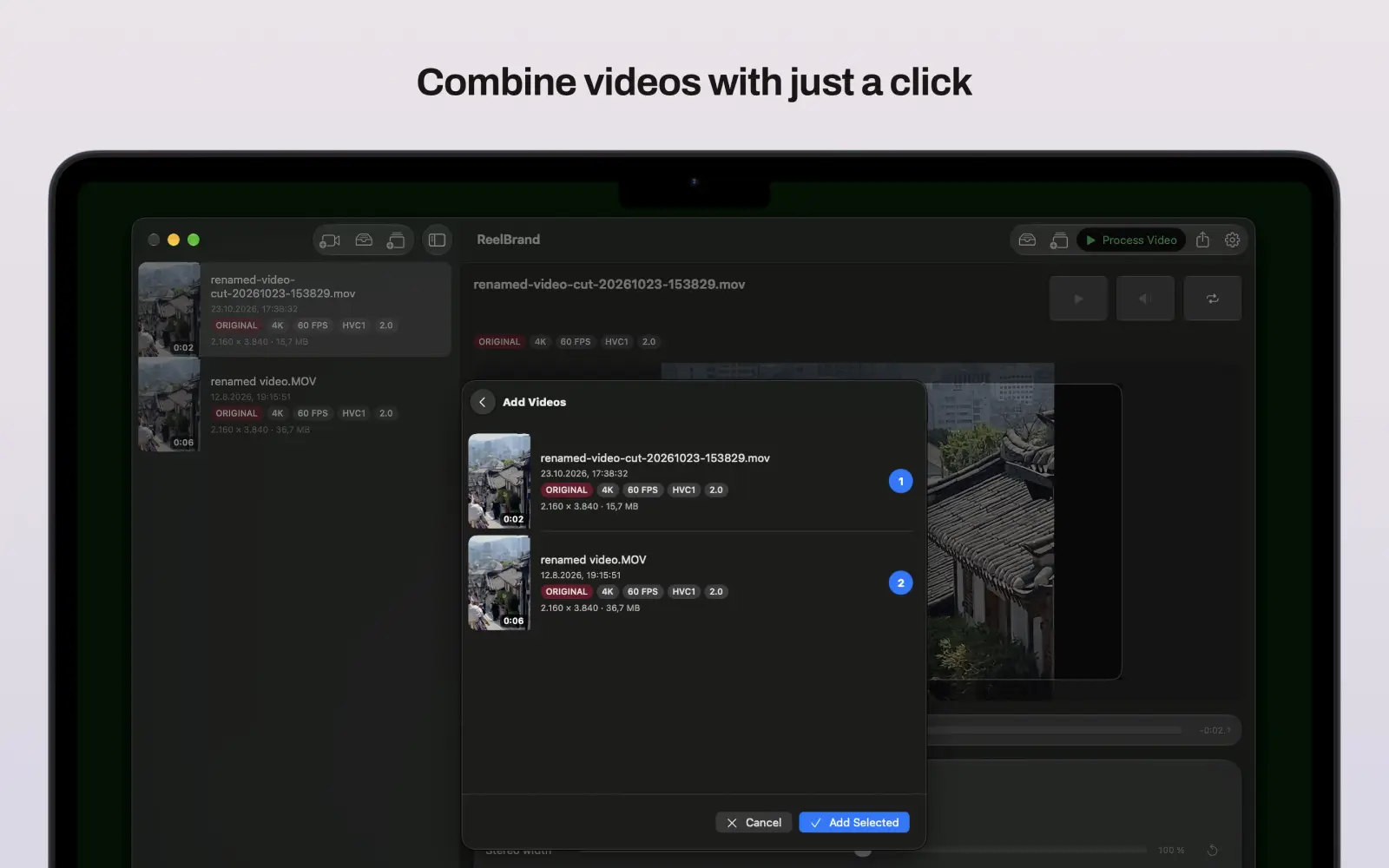The width and height of the screenshot is (1389, 868).
Task: Start Process Video
Action: coord(1131,240)
